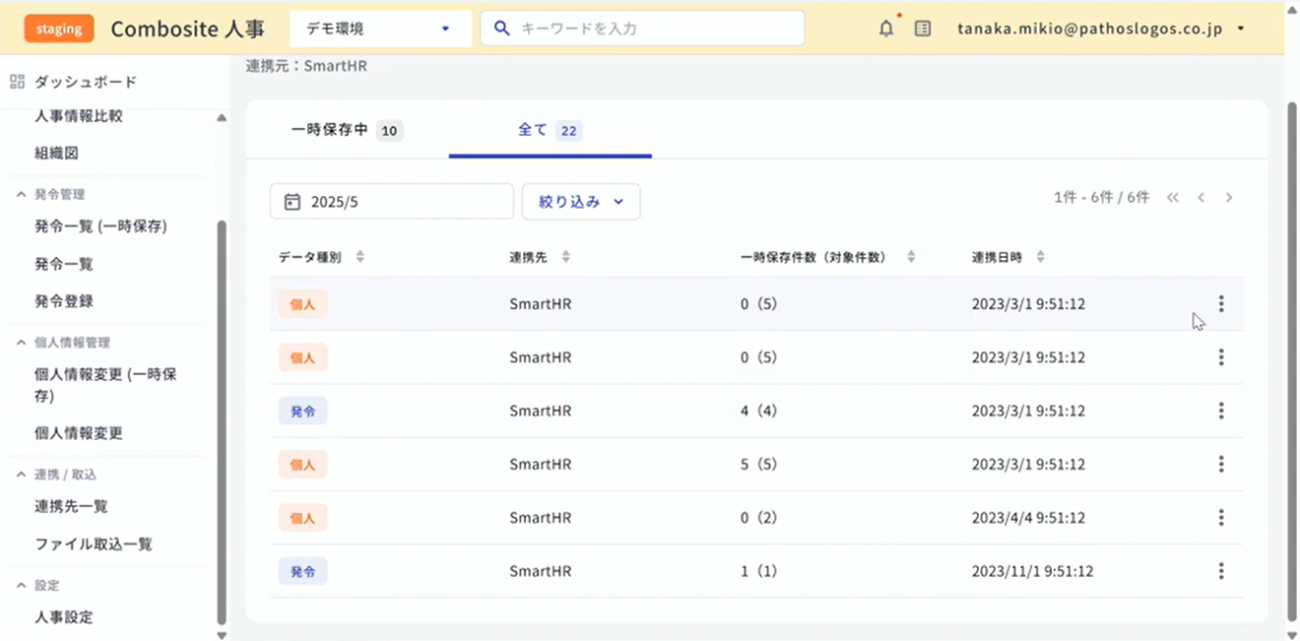Click the sidebar scrollbar thumb

point(222,420)
